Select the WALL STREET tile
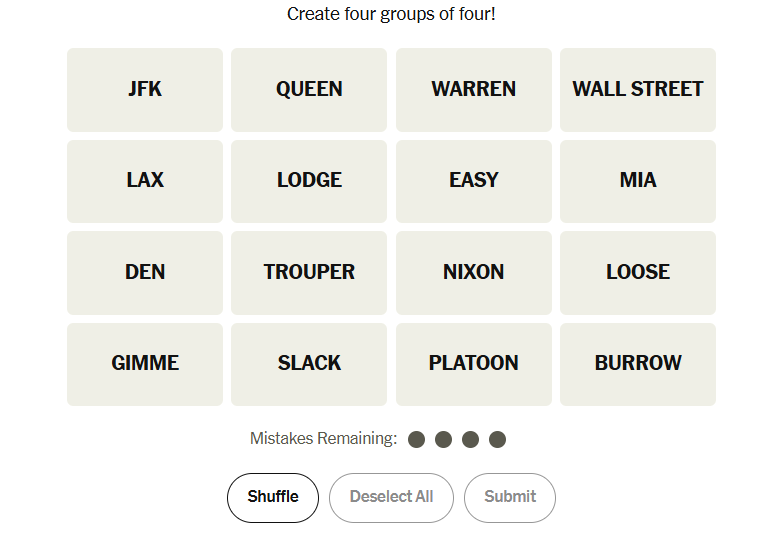The image size is (781, 553). [638, 89]
